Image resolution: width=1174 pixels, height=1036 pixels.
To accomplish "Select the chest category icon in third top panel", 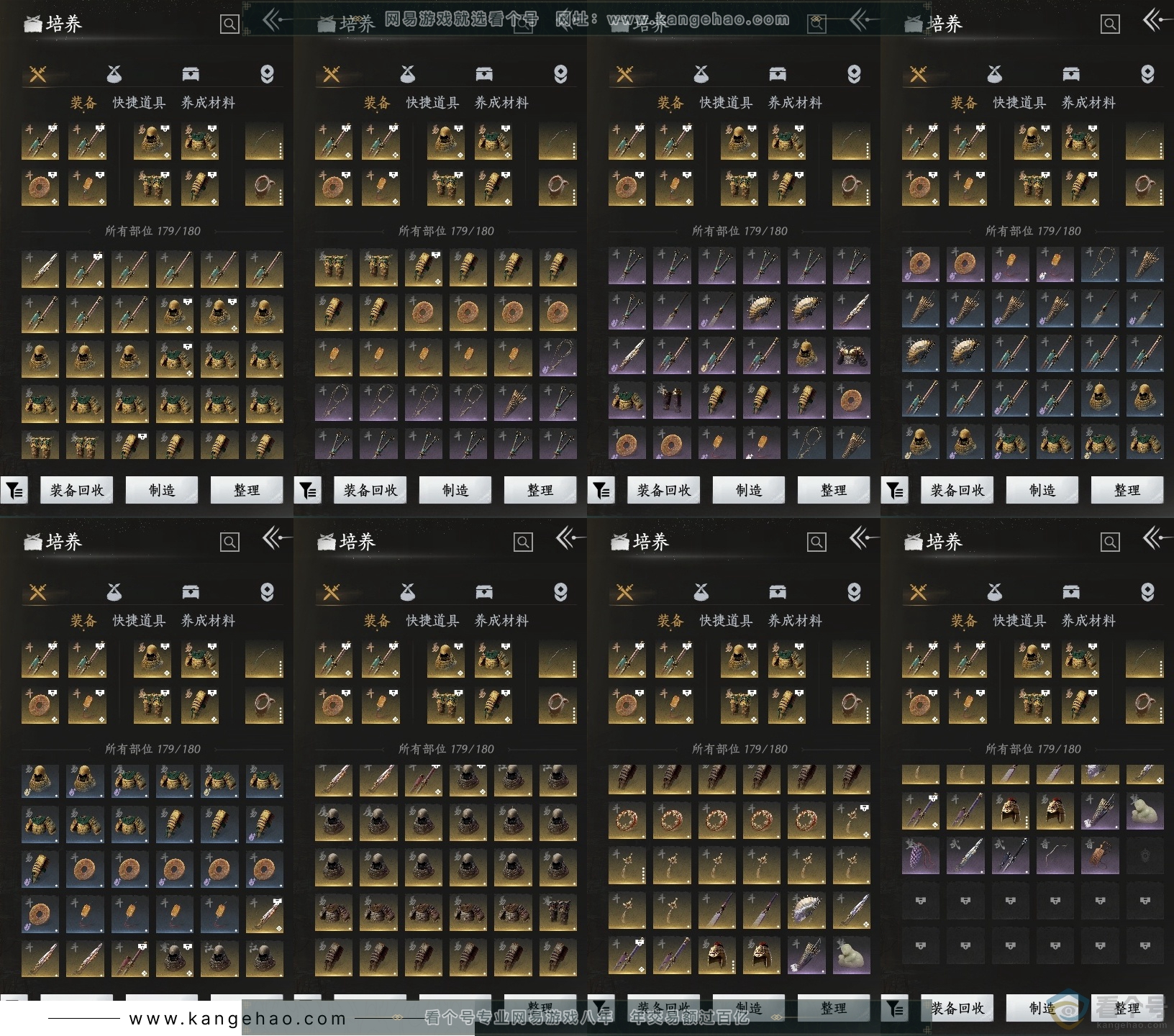I will (778, 73).
